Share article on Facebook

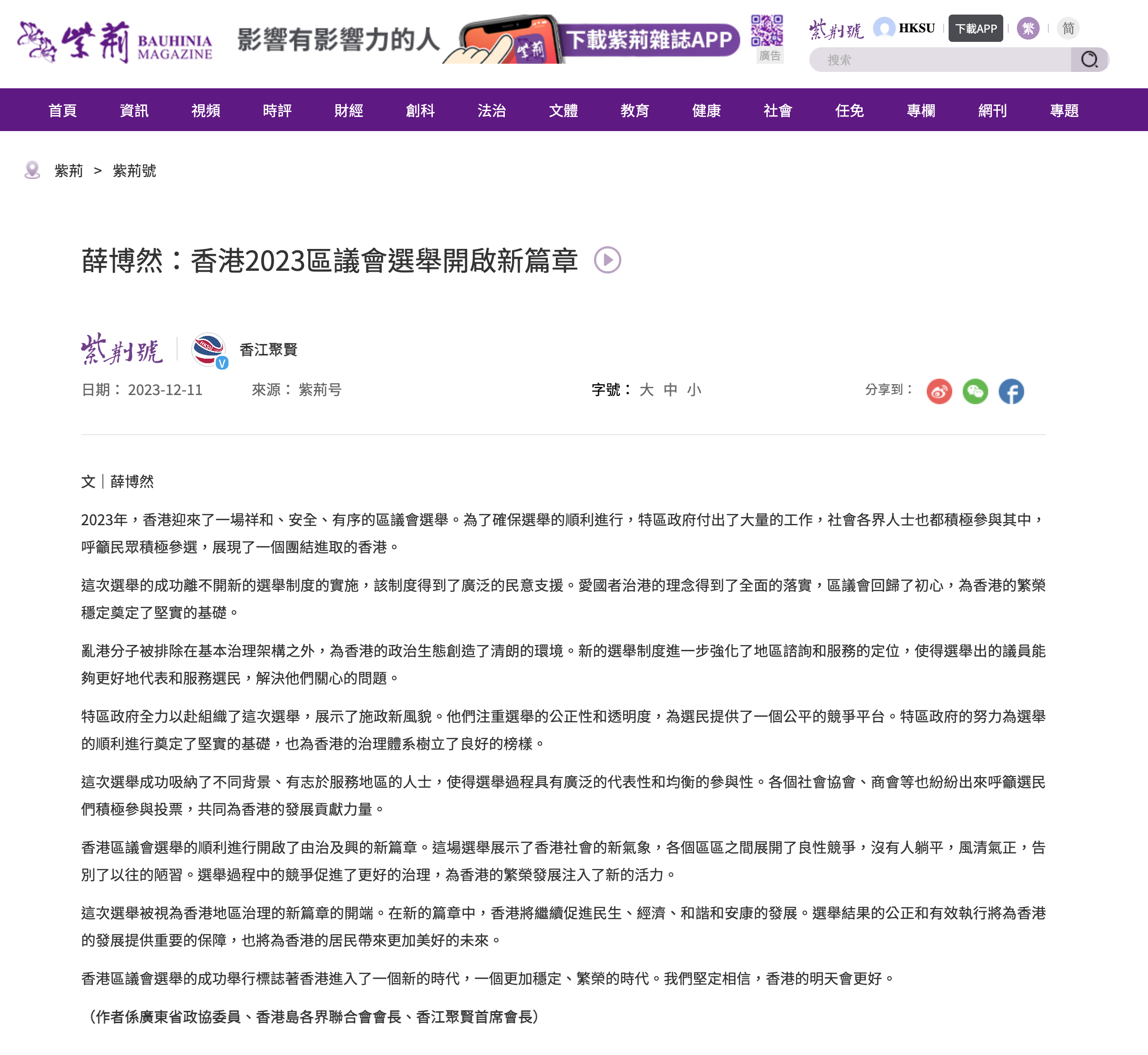point(1011,391)
